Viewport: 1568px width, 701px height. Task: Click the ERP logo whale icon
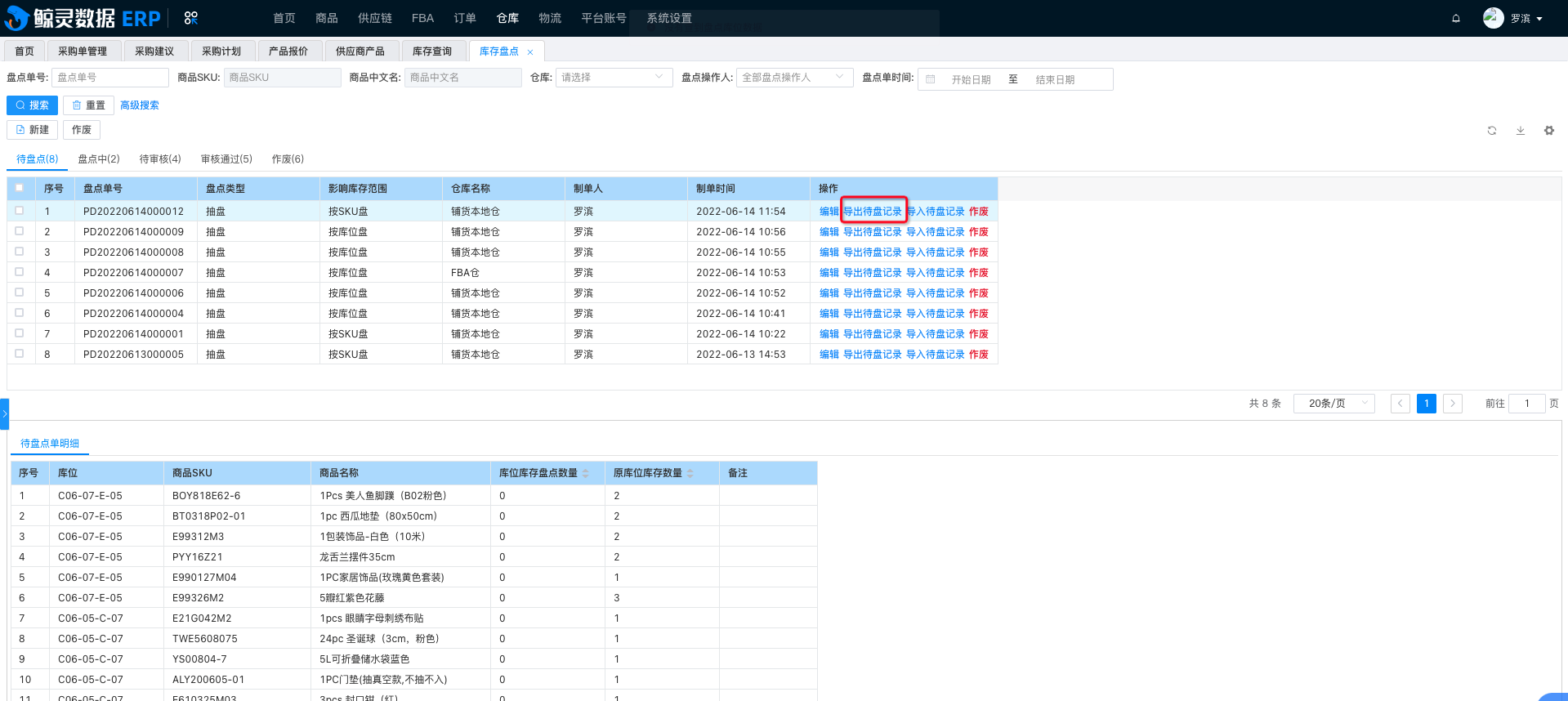click(16, 18)
